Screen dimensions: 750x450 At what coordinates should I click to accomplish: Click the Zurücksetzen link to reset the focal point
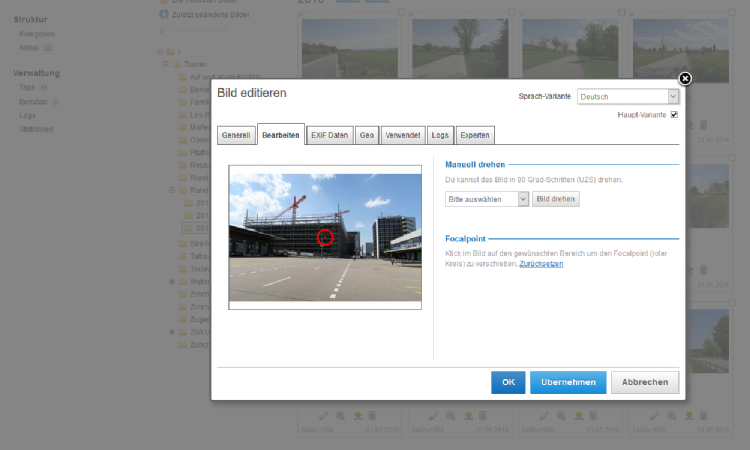[x=541, y=263]
